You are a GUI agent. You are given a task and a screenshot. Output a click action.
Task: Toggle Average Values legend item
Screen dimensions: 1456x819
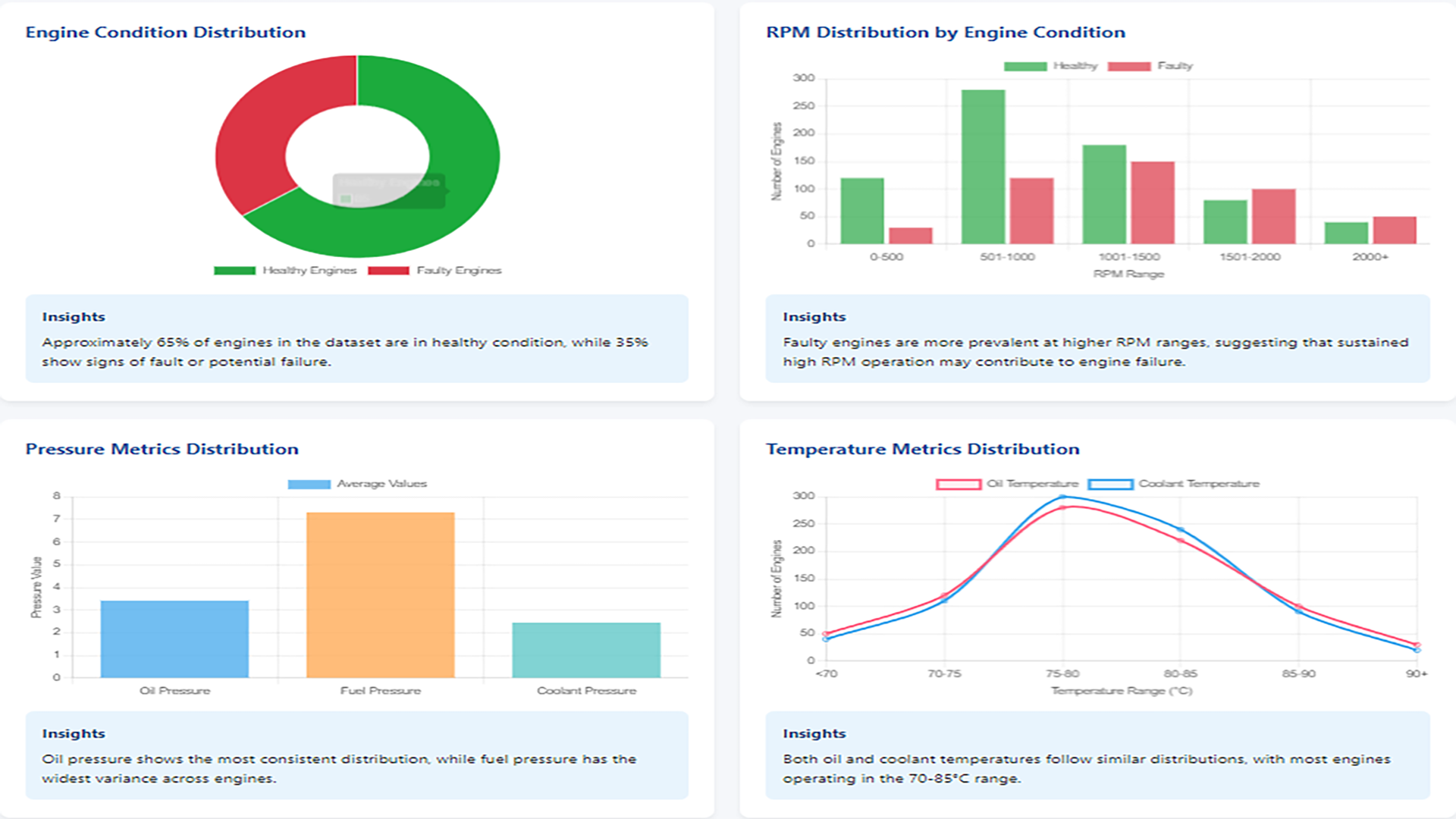coord(357,484)
